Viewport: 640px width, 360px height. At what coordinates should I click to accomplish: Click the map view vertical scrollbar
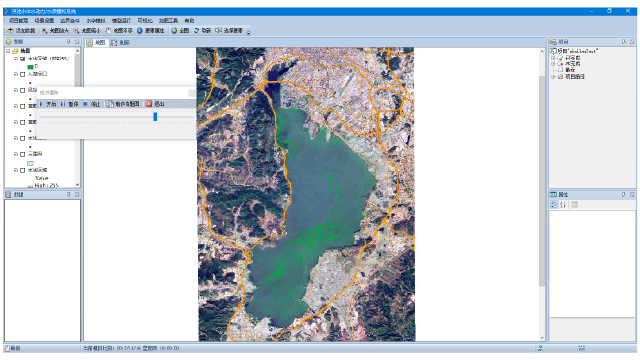click(542, 181)
